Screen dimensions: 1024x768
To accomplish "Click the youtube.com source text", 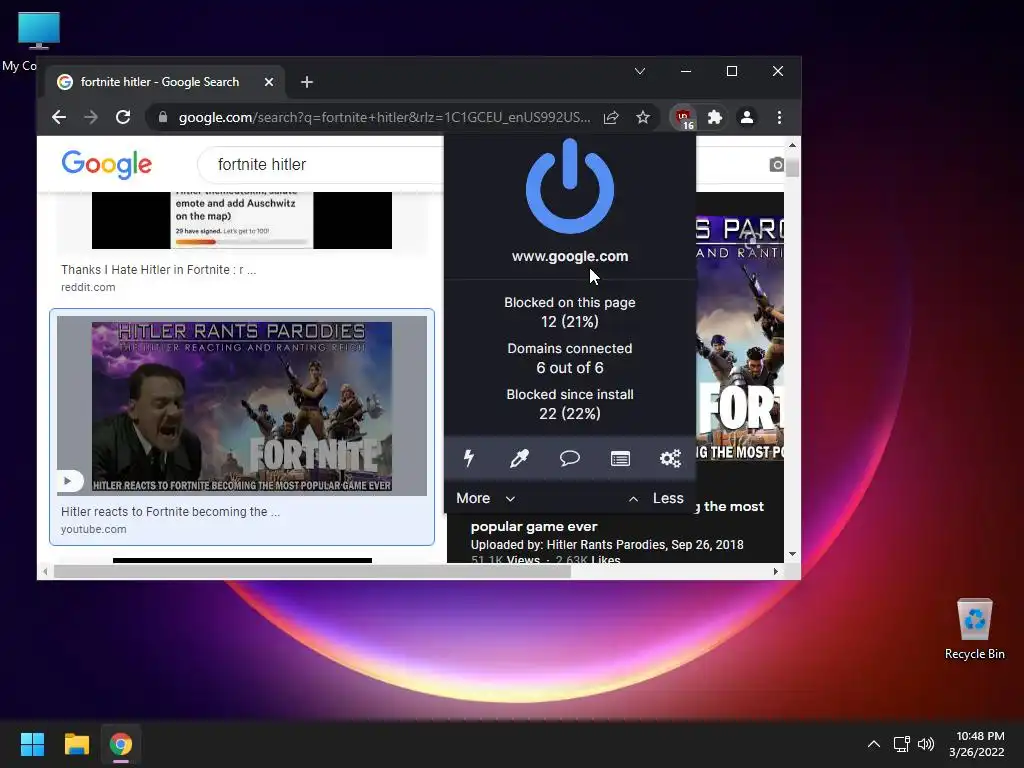I will [93, 530].
